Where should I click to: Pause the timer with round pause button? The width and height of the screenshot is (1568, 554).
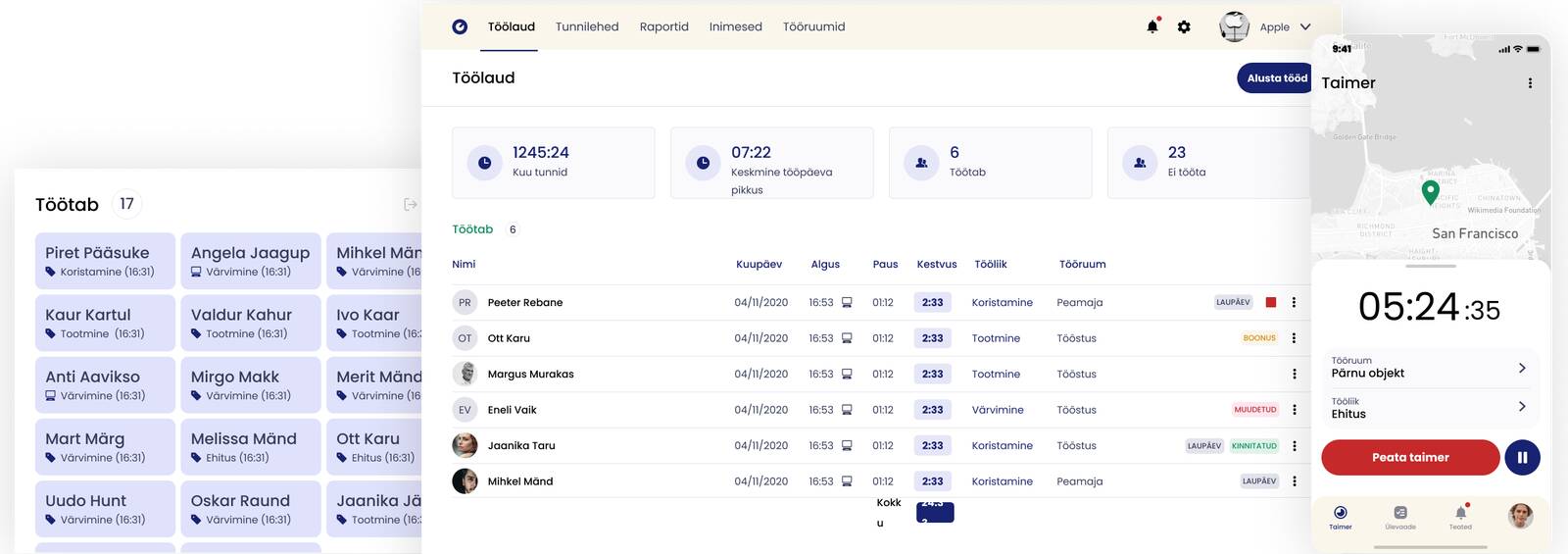[x=1522, y=457]
